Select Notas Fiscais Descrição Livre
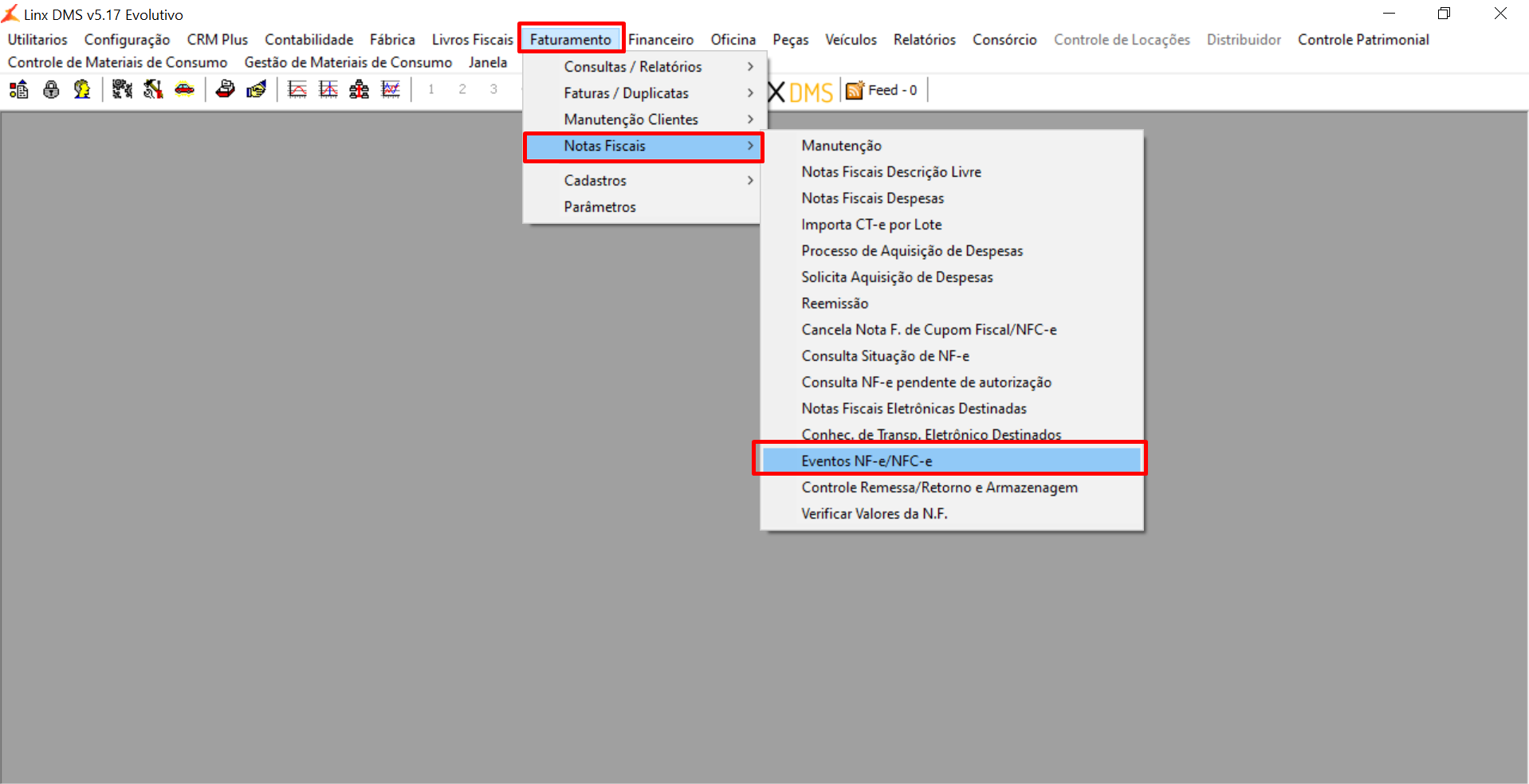The image size is (1529, 784). [952, 172]
